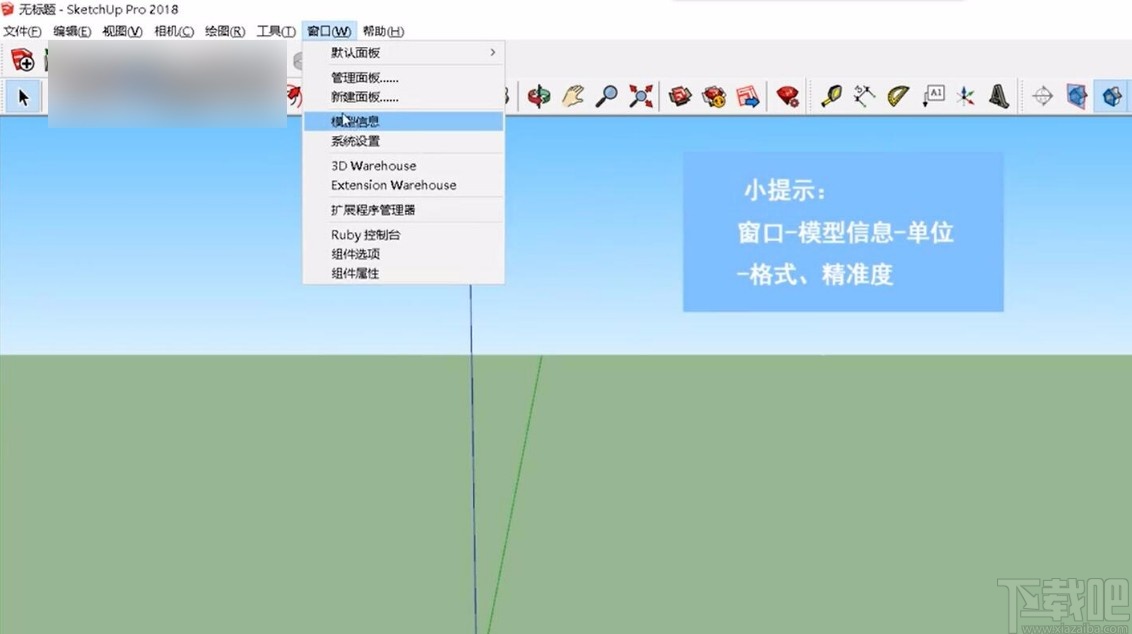Choose the Zoom magnifier tool
The image size is (1132, 634).
(605, 96)
